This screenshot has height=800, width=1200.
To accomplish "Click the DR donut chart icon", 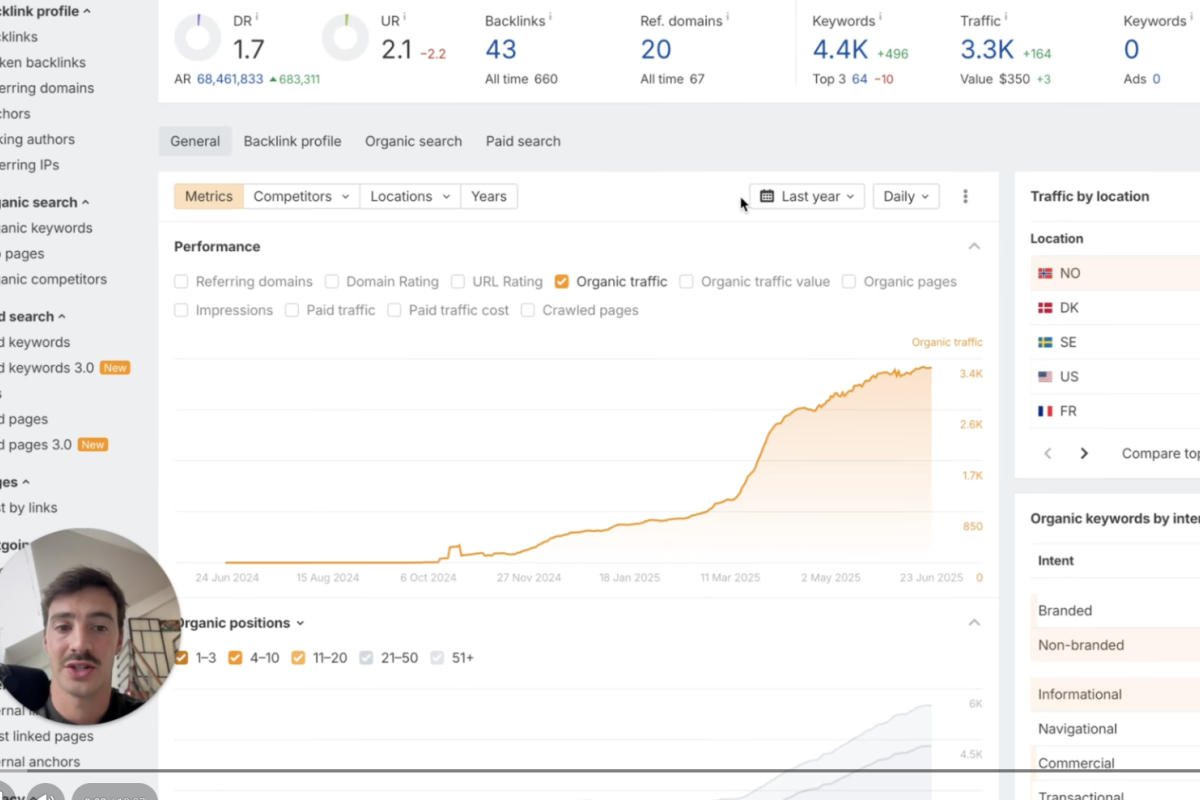I will (x=197, y=39).
